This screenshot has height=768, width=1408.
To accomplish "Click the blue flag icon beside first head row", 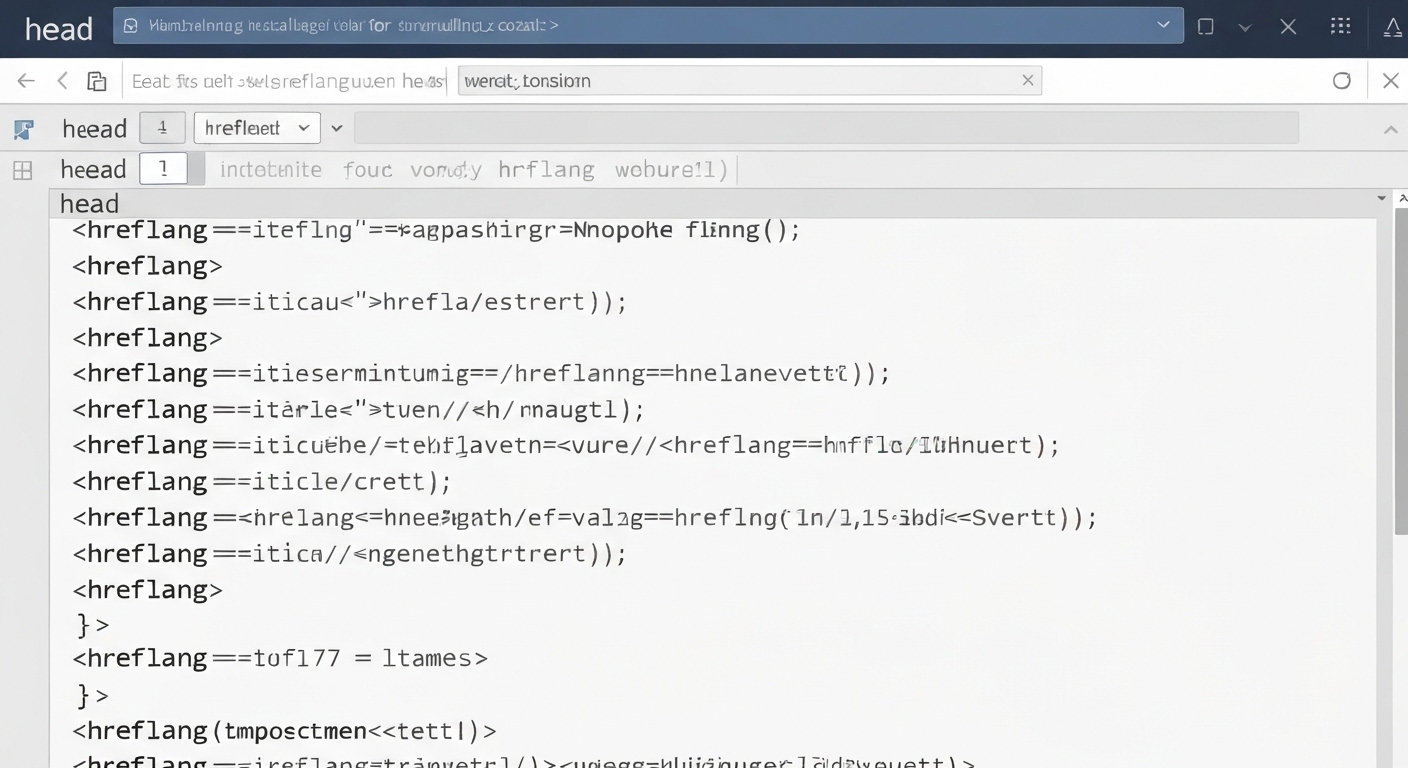I will (24, 129).
